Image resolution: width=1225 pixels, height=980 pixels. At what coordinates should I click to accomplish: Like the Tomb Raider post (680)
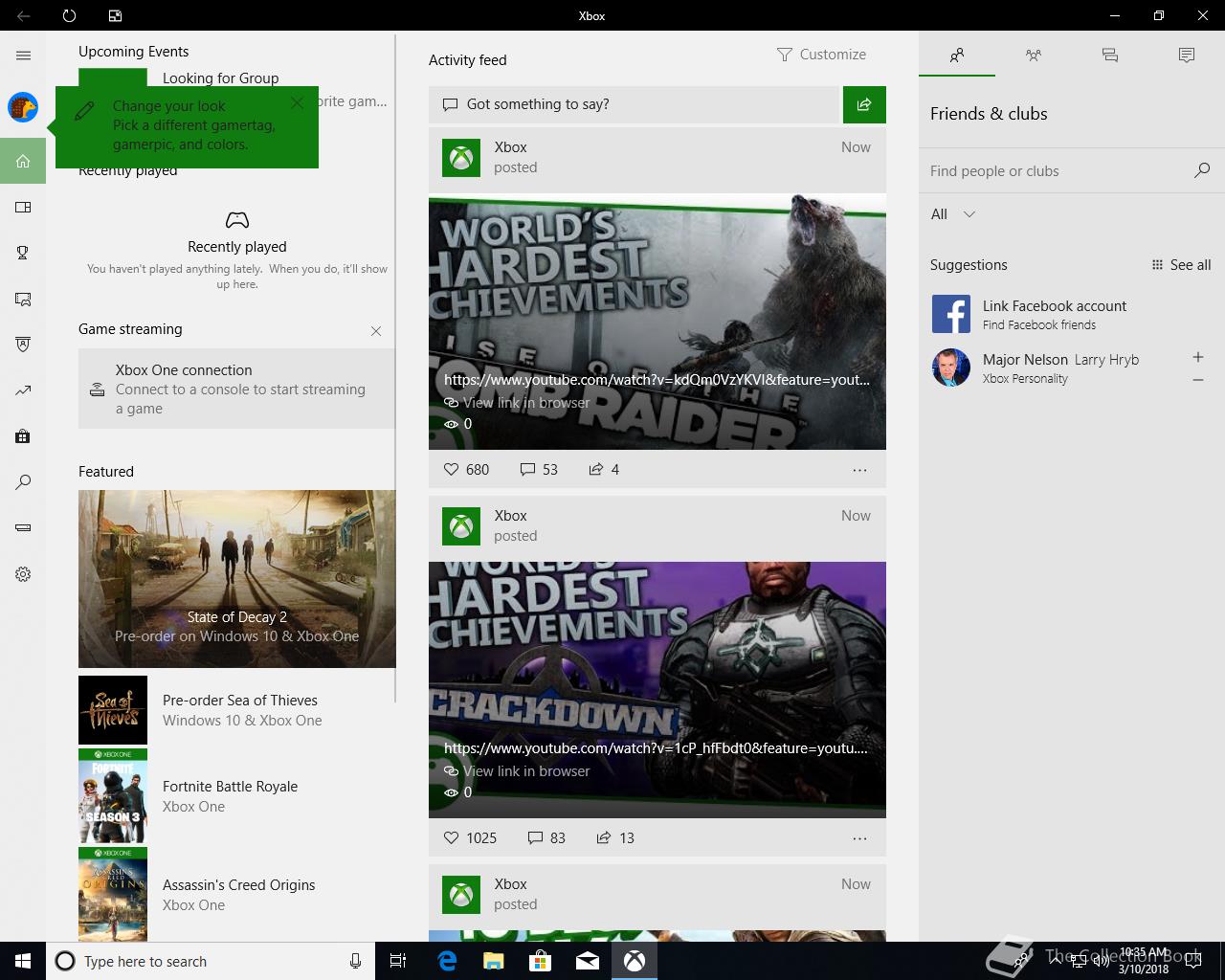click(x=466, y=469)
